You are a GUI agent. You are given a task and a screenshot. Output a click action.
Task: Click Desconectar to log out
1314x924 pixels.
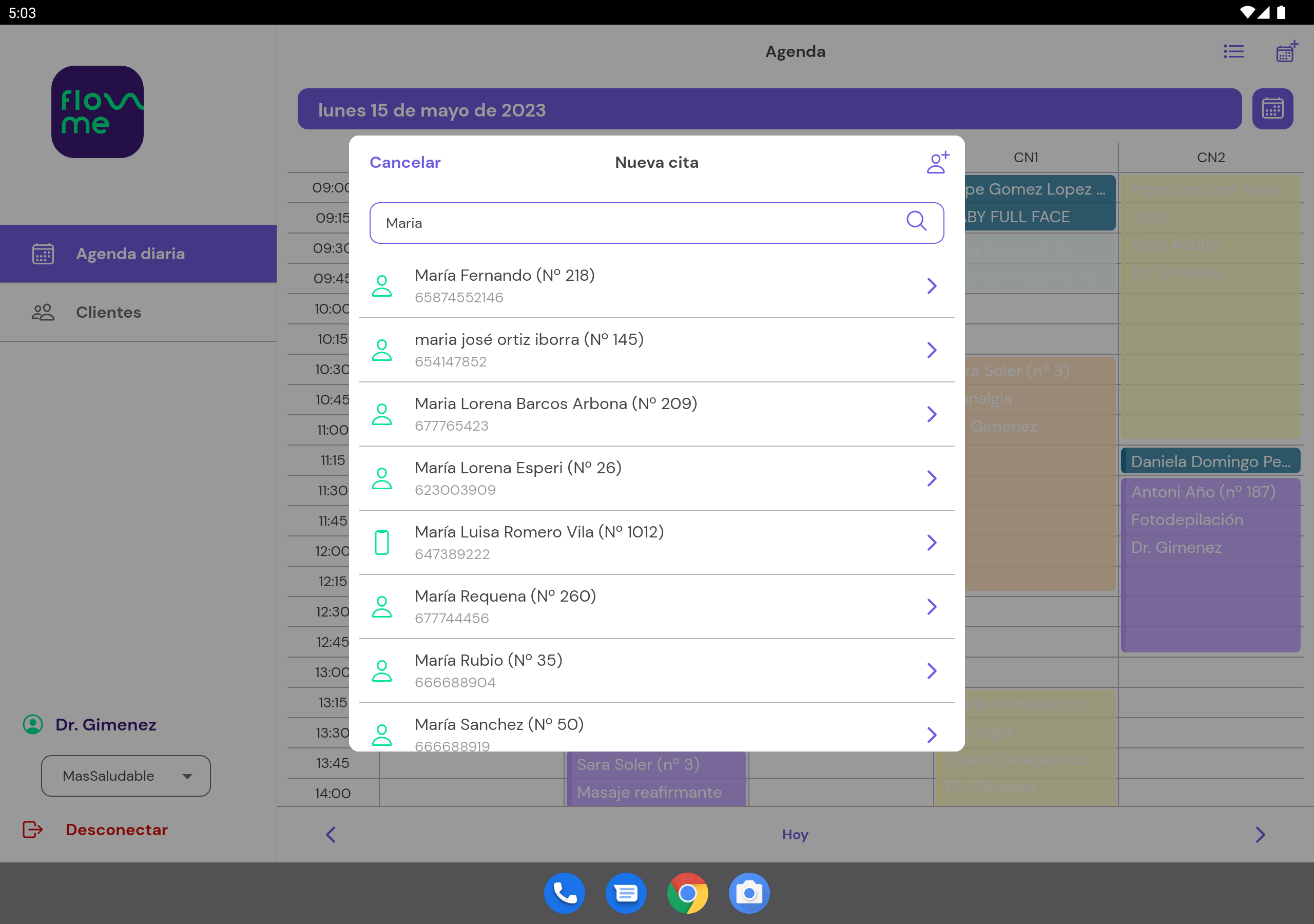coord(116,830)
